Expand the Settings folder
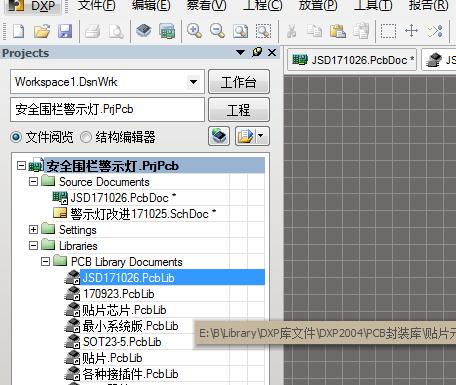This screenshot has height=385, width=456. pyautogui.click(x=33, y=230)
